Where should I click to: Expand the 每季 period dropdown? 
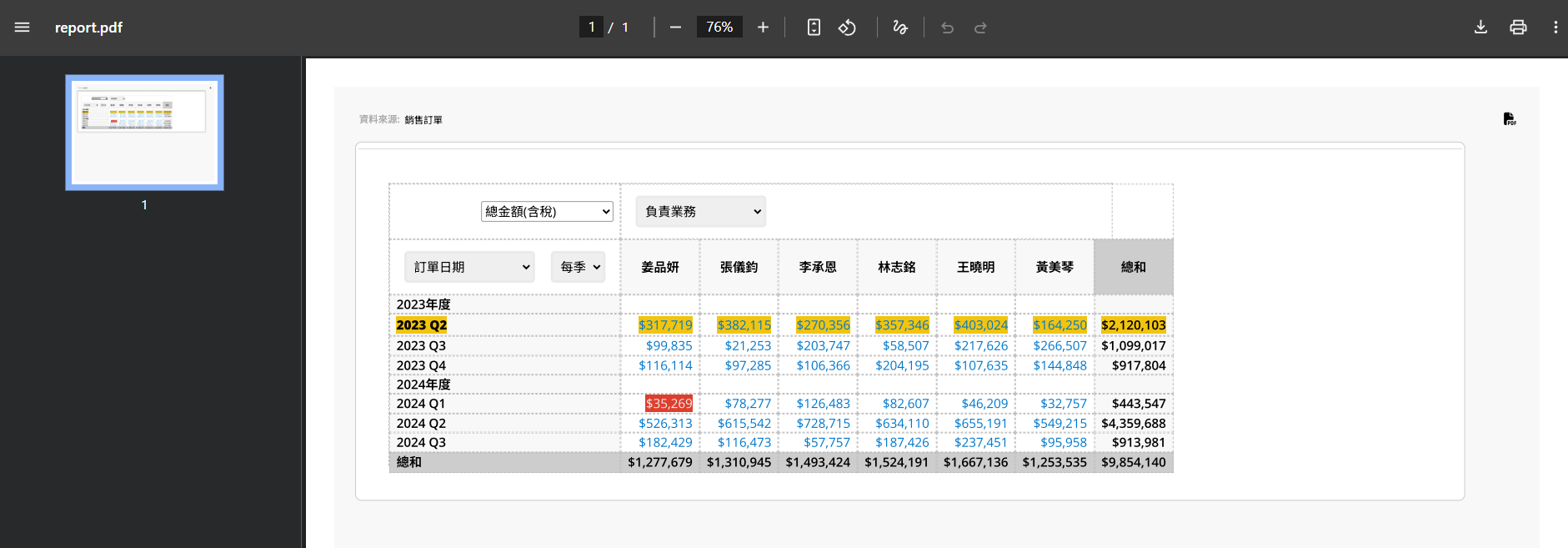click(x=579, y=267)
